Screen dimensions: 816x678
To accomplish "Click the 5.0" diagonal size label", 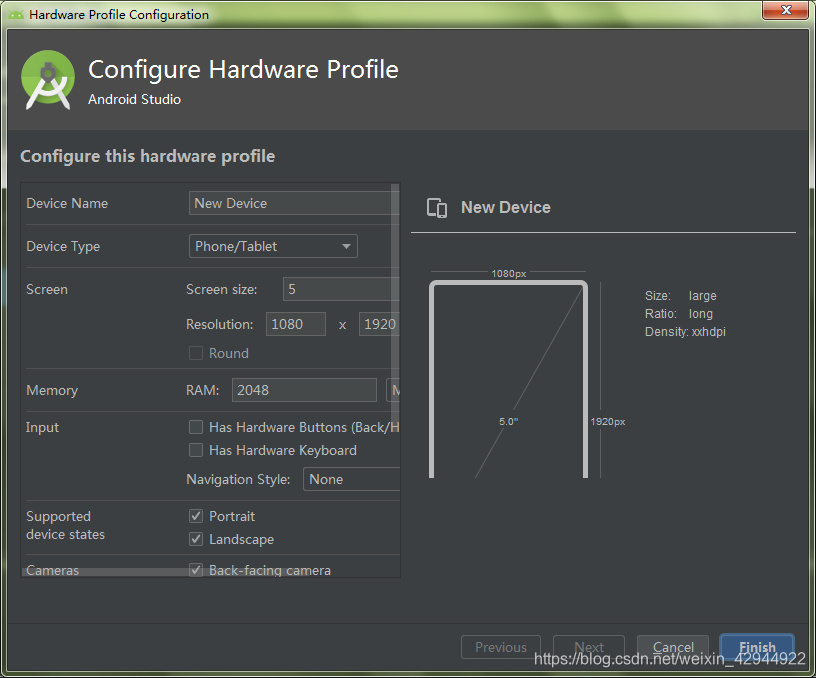I will tap(508, 421).
